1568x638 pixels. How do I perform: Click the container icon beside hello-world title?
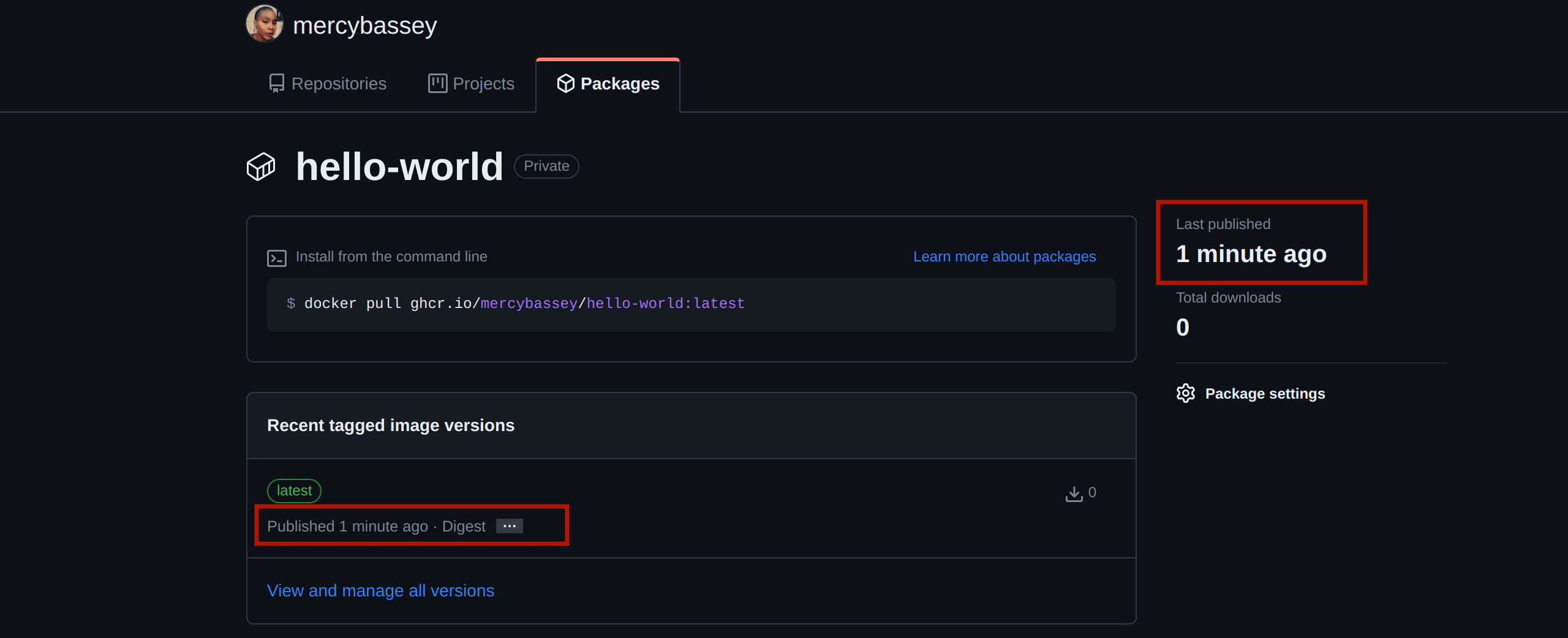tap(261, 167)
